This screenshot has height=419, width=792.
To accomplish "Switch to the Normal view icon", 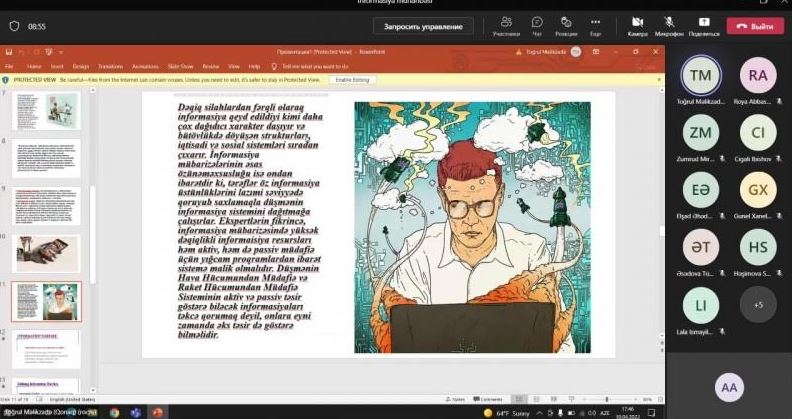I will pyautogui.click(x=519, y=399).
